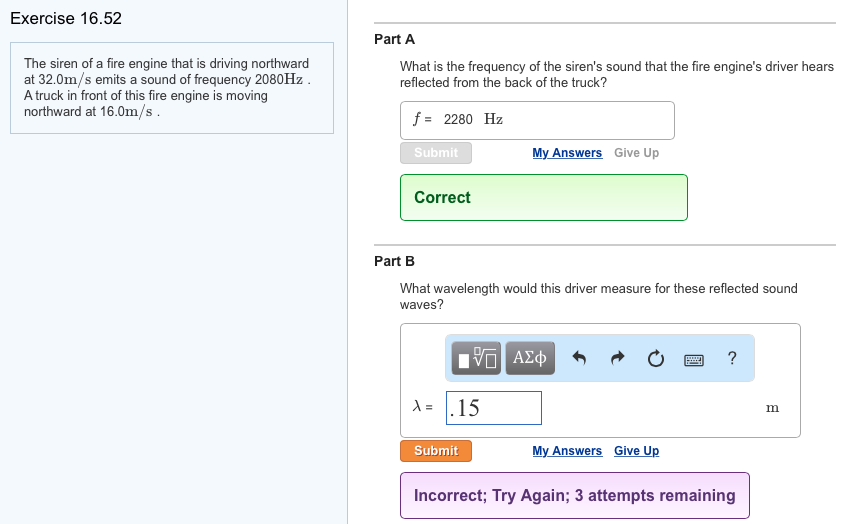857x524 pixels.
Task: Click the Incorrect; Try Again feedback banner
Action: (x=574, y=495)
